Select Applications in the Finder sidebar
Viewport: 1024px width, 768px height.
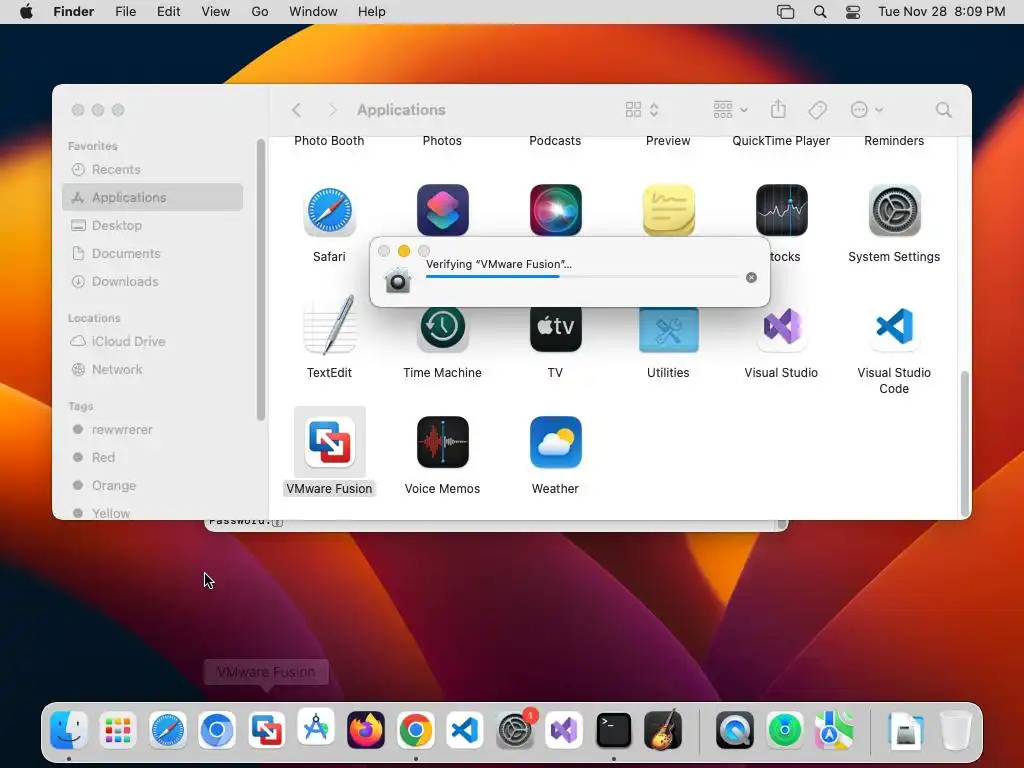tap(153, 197)
